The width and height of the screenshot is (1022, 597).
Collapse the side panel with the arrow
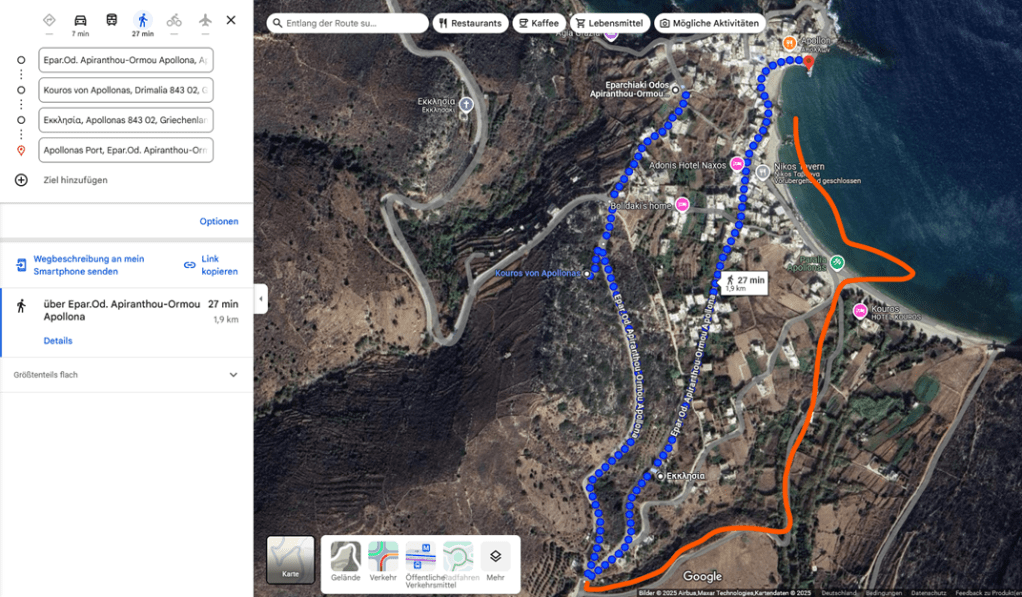pos(261,299)
